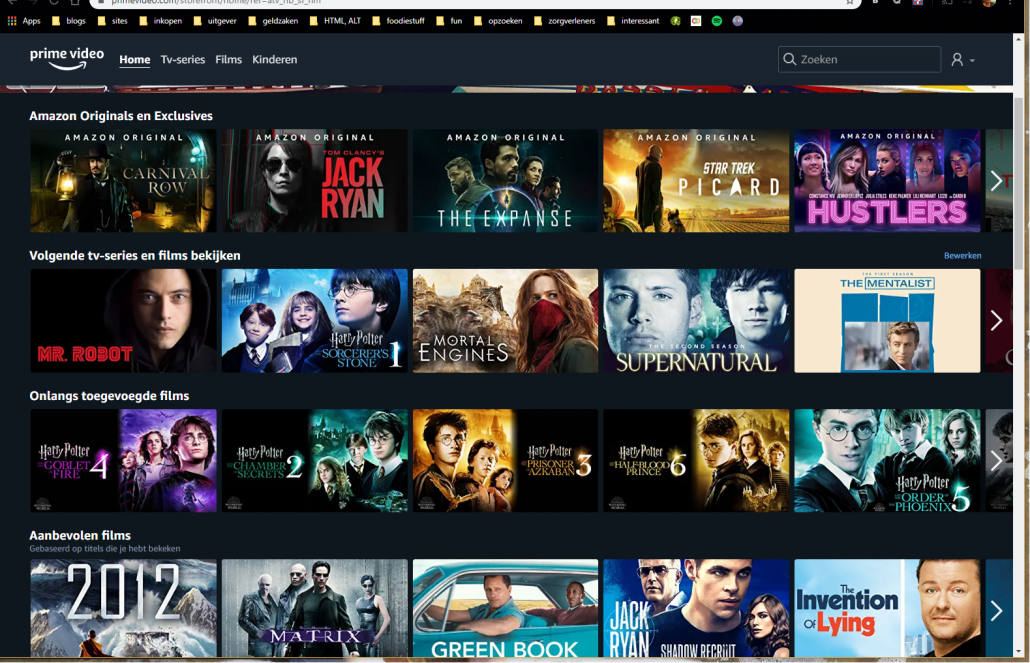Open the Carnival Row thumbnail

click(123, 181)
